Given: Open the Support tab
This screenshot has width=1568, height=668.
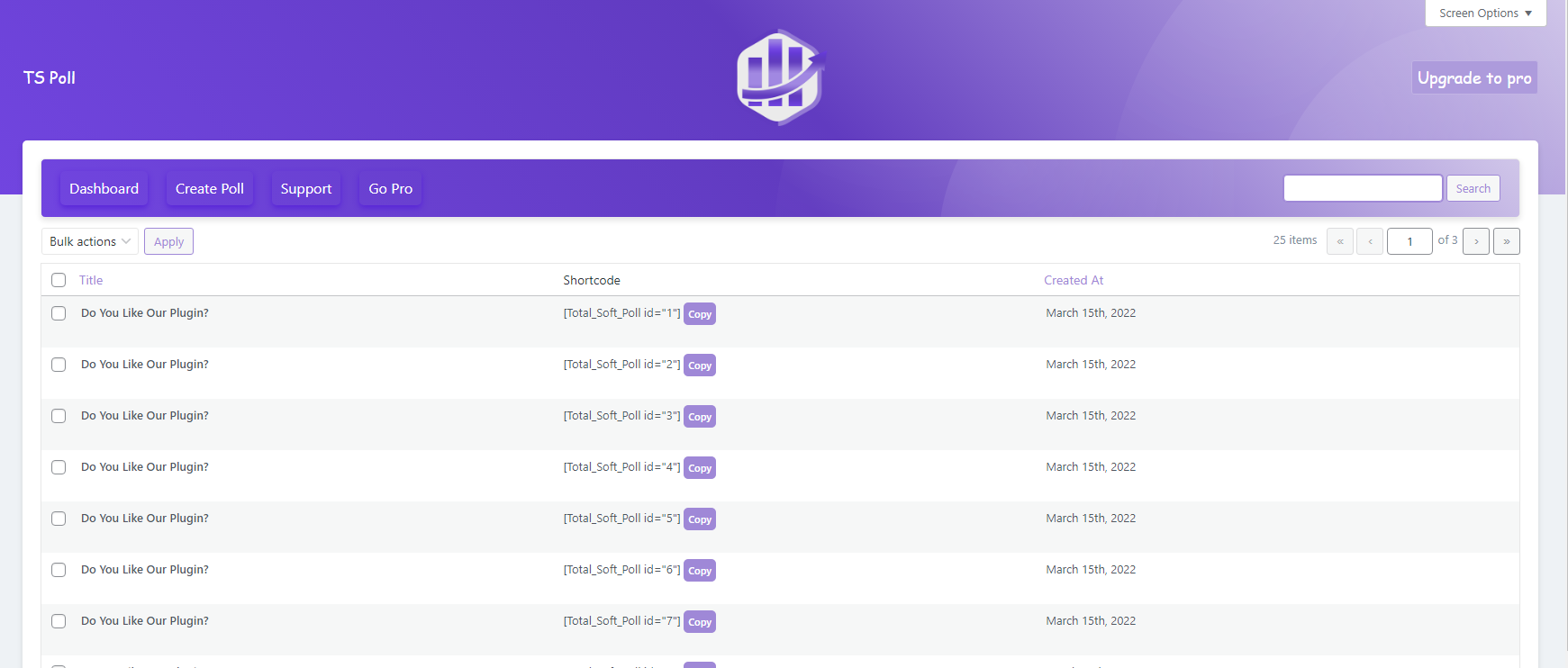Looking at the screenshot, I should [x=306, y=188].
